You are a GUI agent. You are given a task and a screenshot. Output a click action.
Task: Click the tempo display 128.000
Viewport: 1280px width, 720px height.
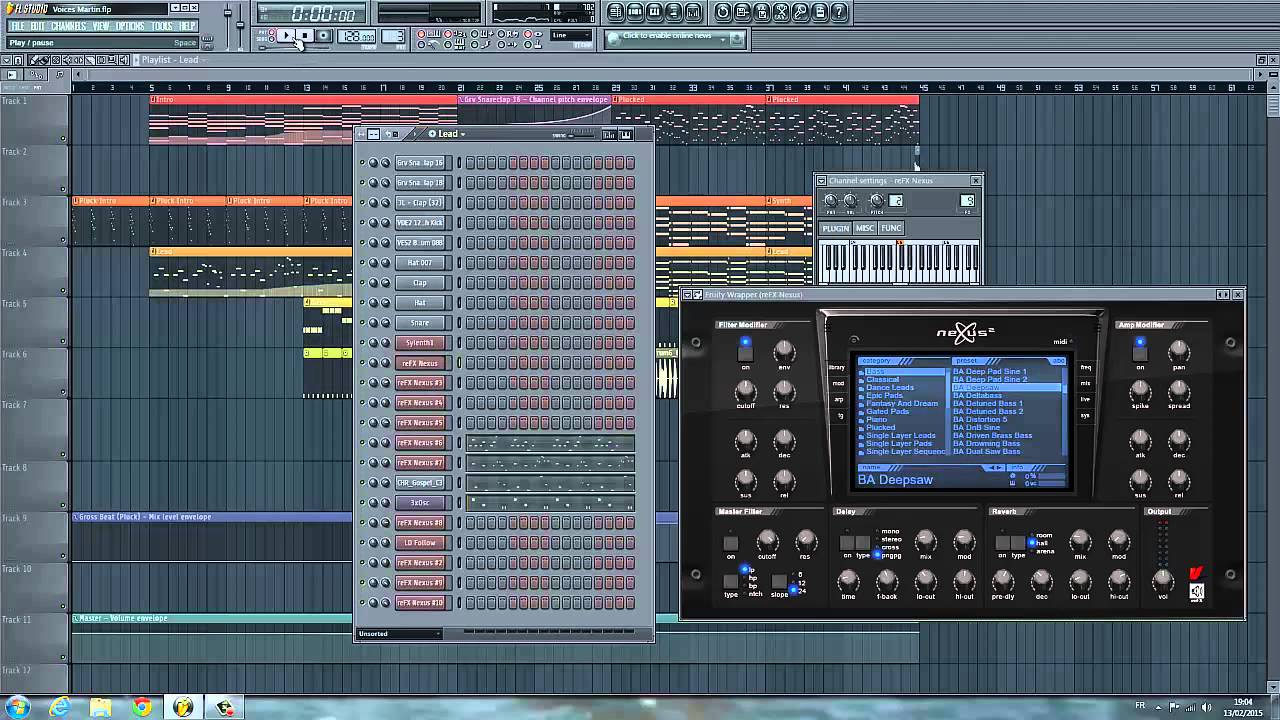point(357,36)
